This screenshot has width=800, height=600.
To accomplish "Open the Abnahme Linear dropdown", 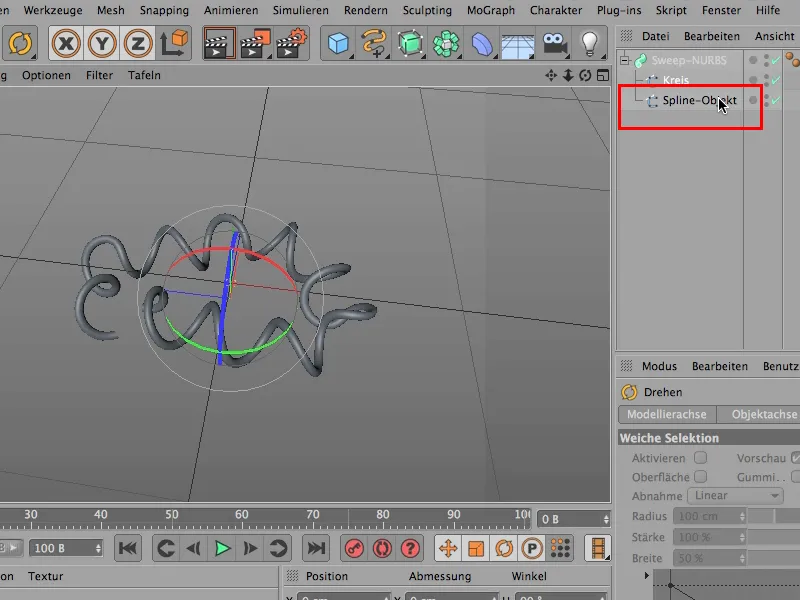I will 736,496.
